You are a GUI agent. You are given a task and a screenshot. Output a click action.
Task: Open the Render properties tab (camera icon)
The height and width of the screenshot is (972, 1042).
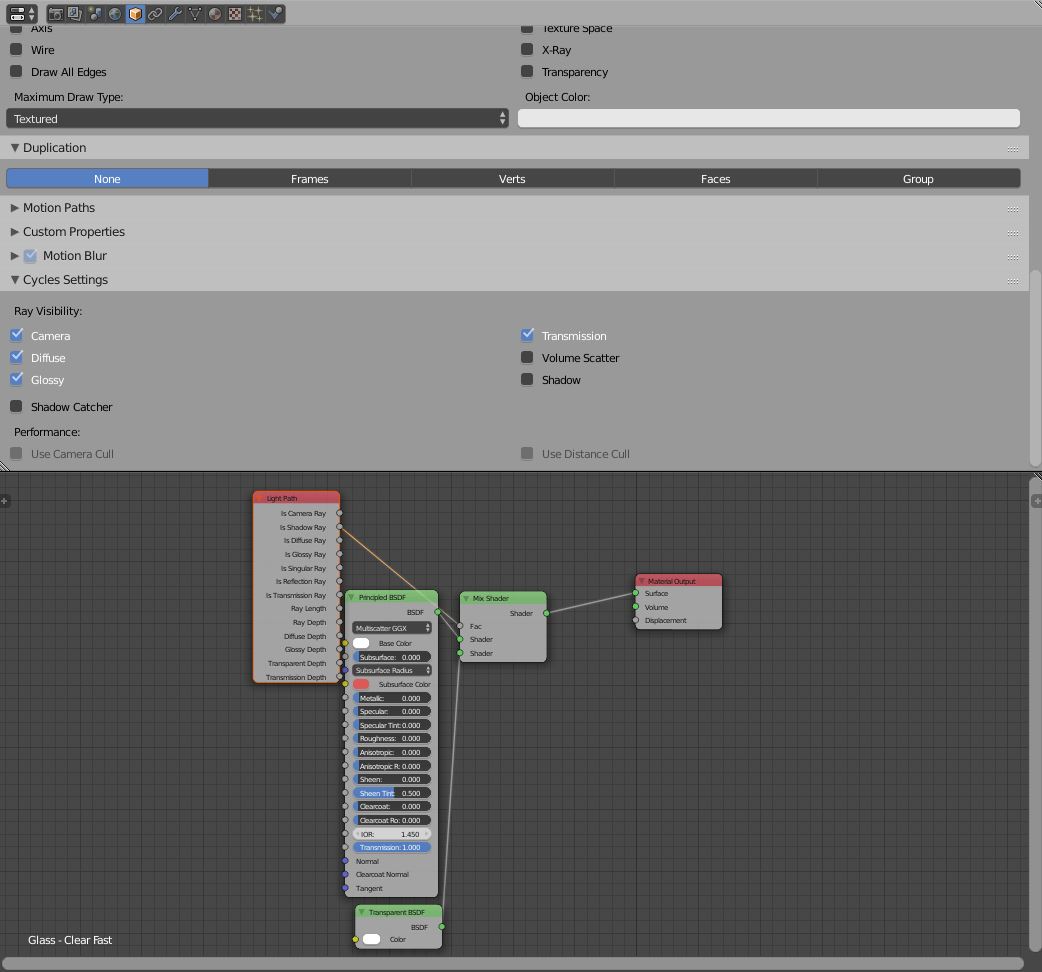56,14
